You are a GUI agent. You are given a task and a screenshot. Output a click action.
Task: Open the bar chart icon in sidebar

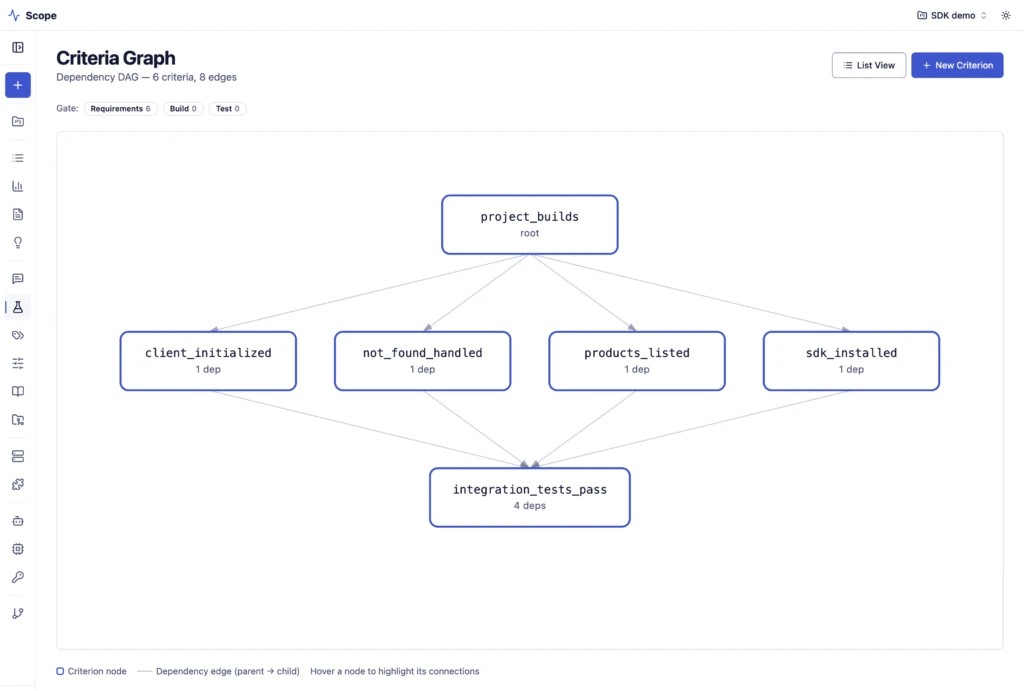18,186
